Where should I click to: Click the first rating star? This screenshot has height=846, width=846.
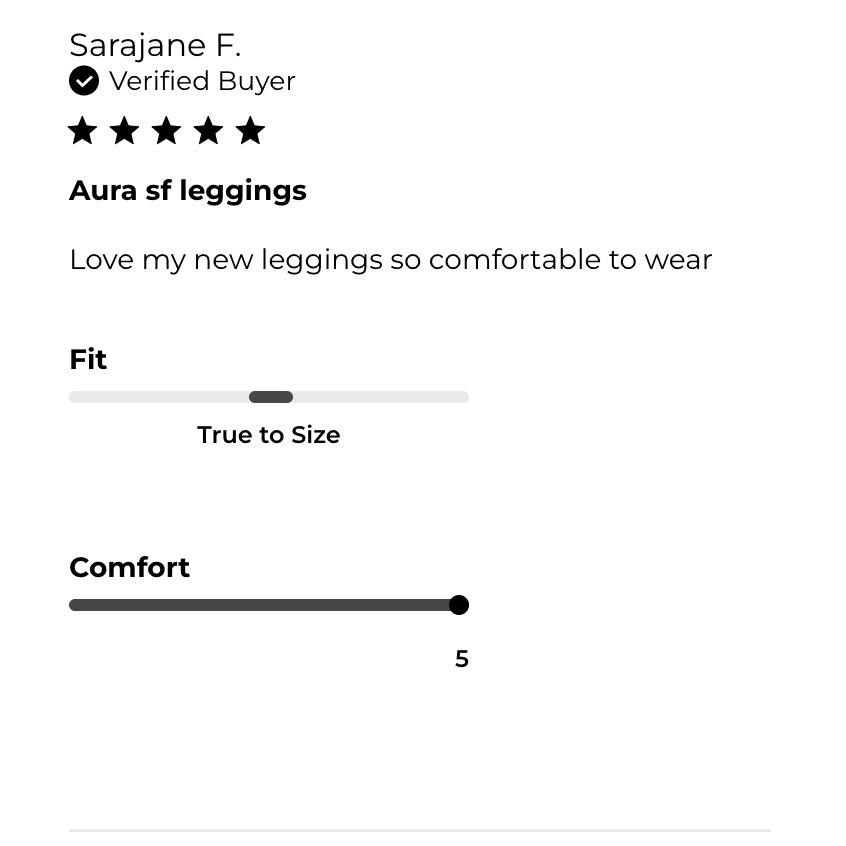click(x=83, y=131)
